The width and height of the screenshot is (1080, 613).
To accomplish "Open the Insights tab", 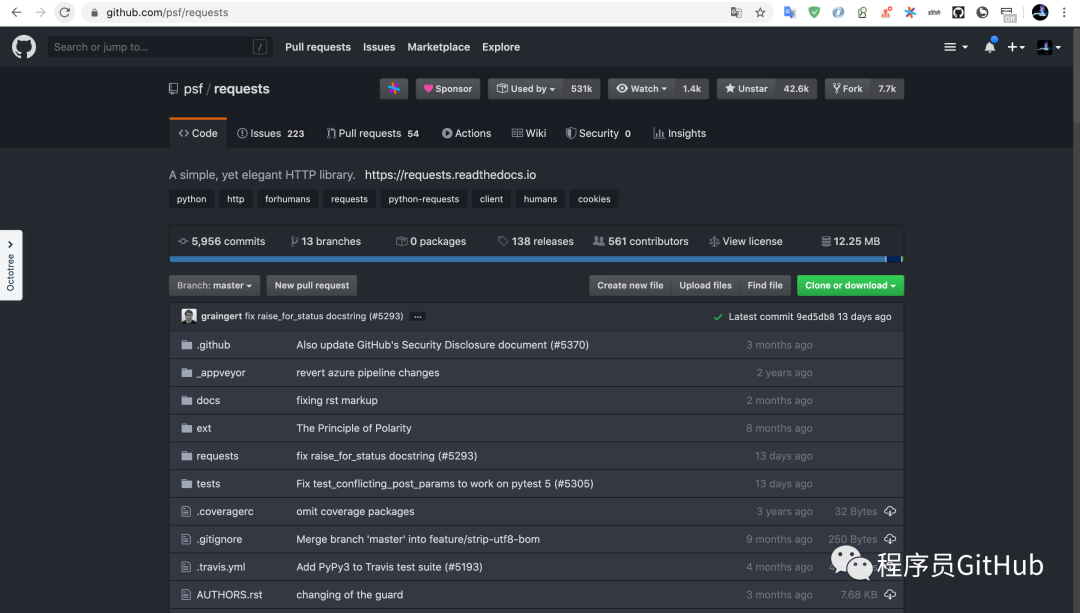I will (679, 134).
